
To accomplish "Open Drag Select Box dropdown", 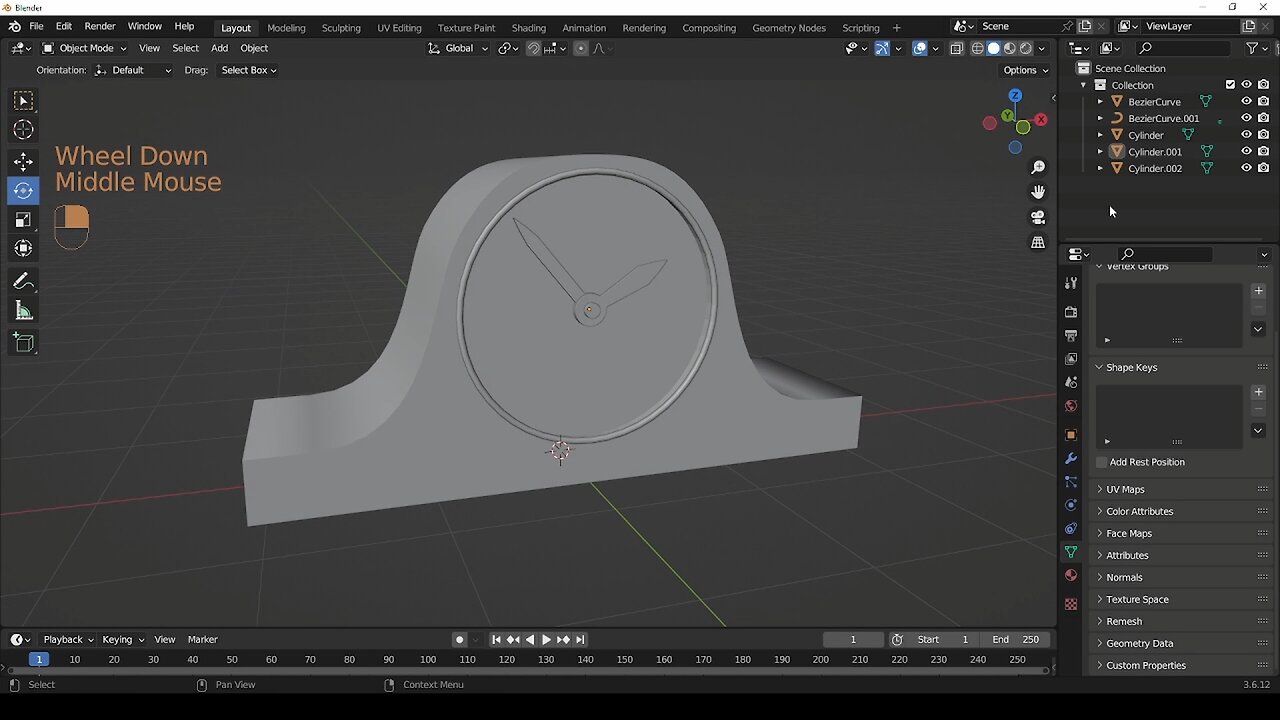I will (248, 70).
